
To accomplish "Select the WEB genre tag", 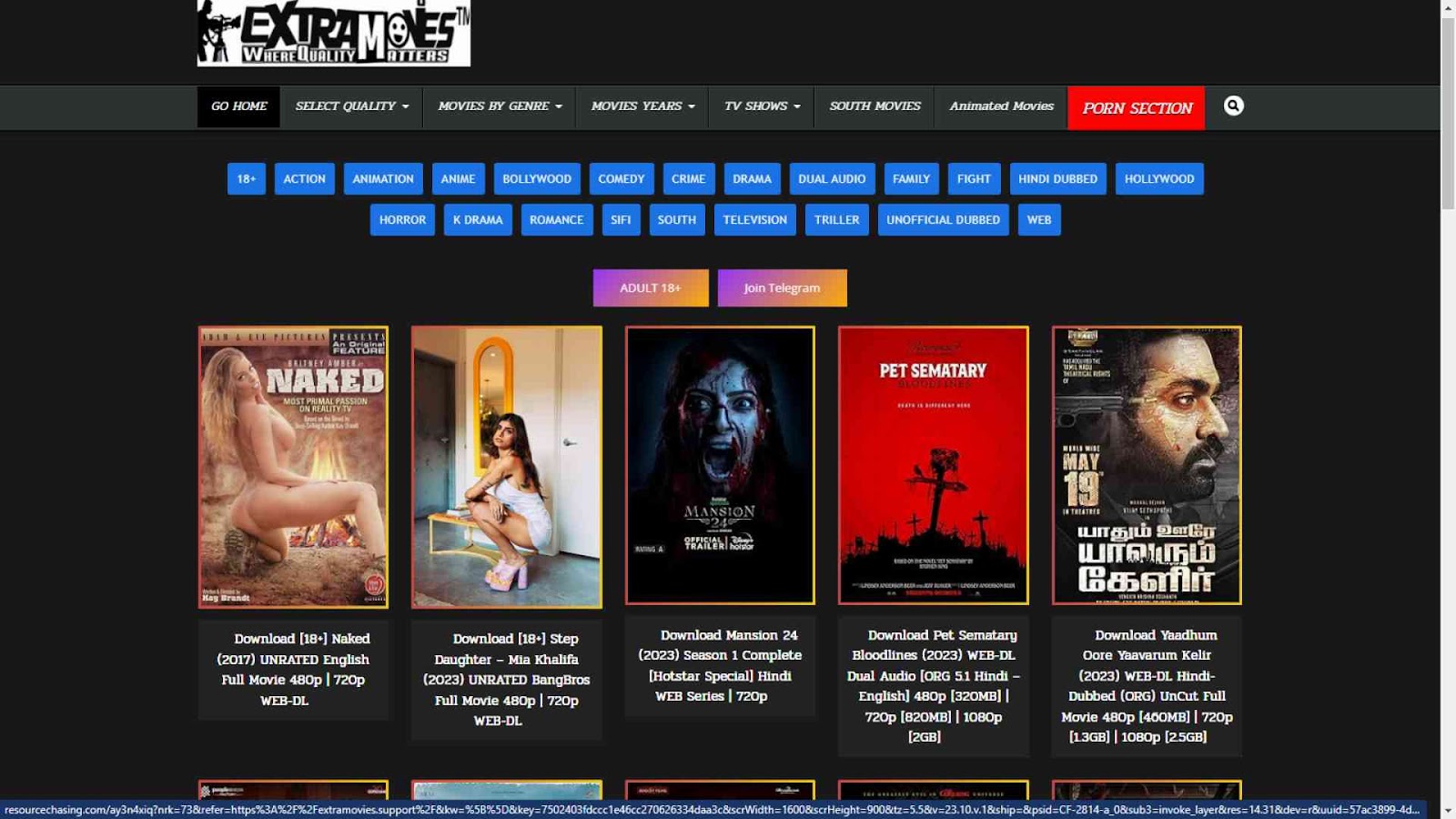I will point(1039,220).
